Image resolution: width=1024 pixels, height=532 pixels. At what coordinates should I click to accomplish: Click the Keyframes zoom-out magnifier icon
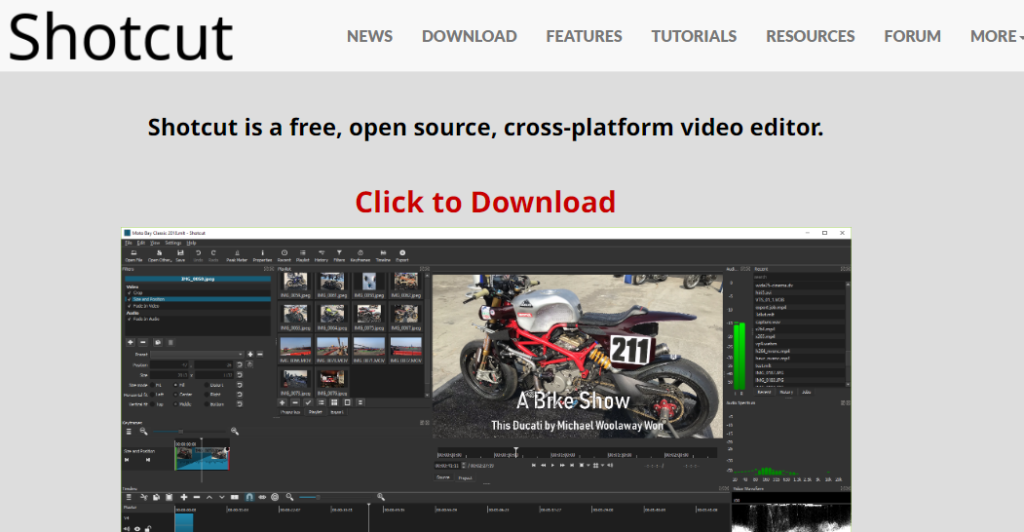pyautogui.click(x=144, y=431)
